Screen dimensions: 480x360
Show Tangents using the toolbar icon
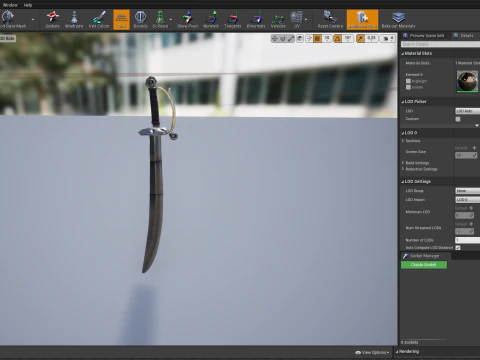pos(232,19)
